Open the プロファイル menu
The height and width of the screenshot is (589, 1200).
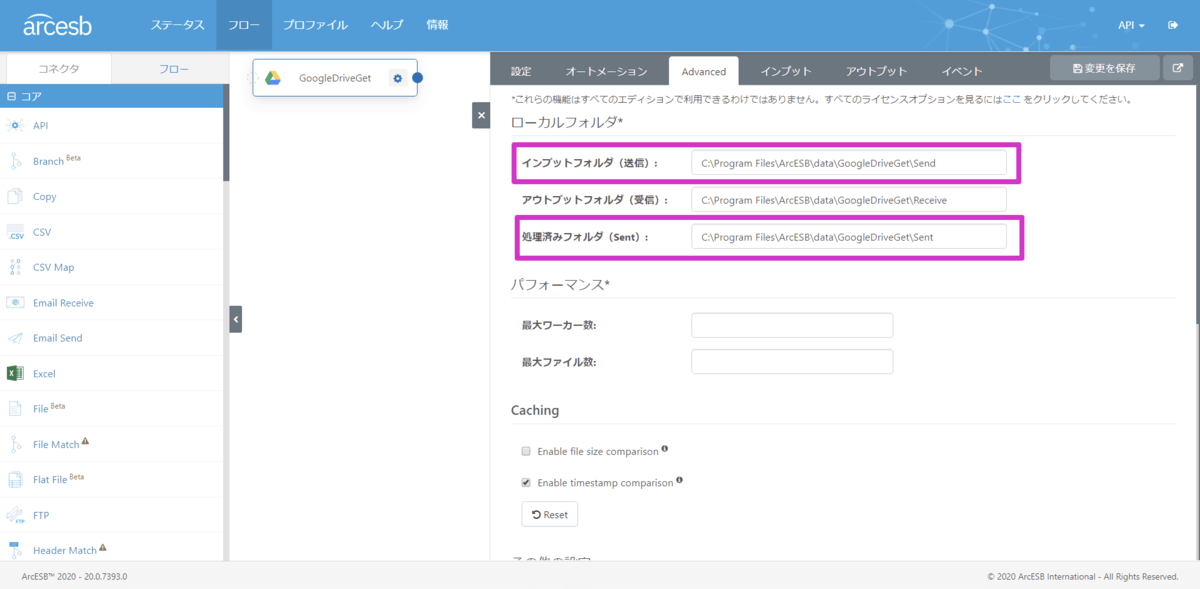point(315,25)
